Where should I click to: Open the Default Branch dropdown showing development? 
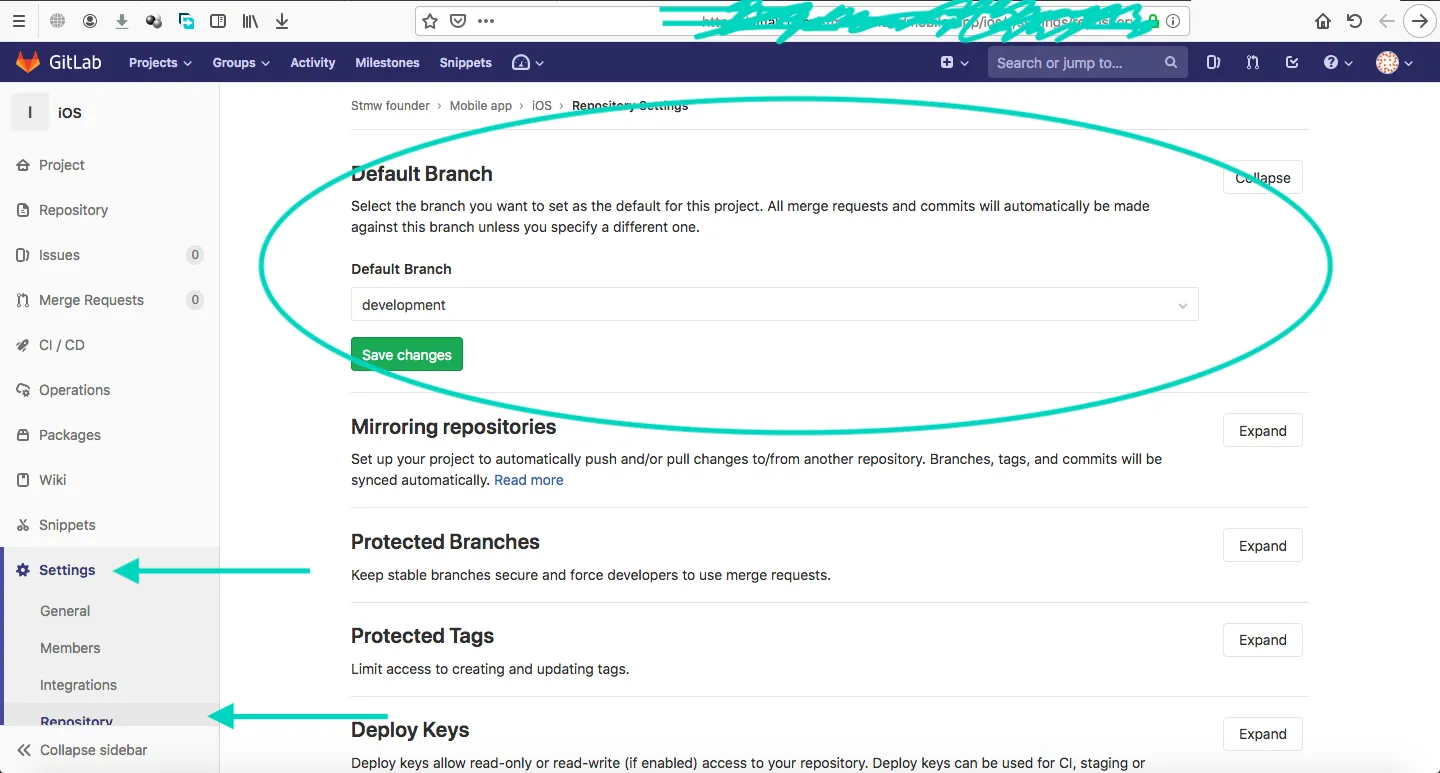[774, 304]
